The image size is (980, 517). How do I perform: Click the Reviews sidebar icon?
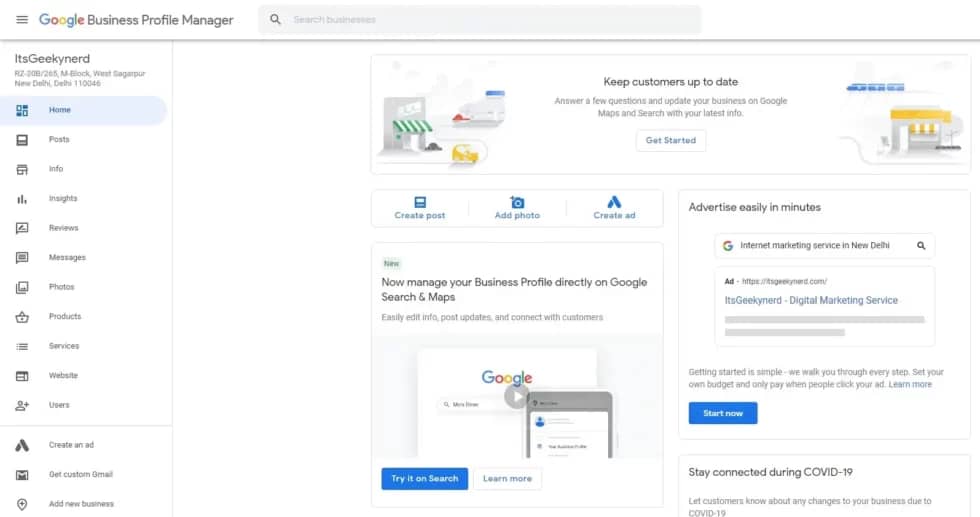tap(22, 228)
